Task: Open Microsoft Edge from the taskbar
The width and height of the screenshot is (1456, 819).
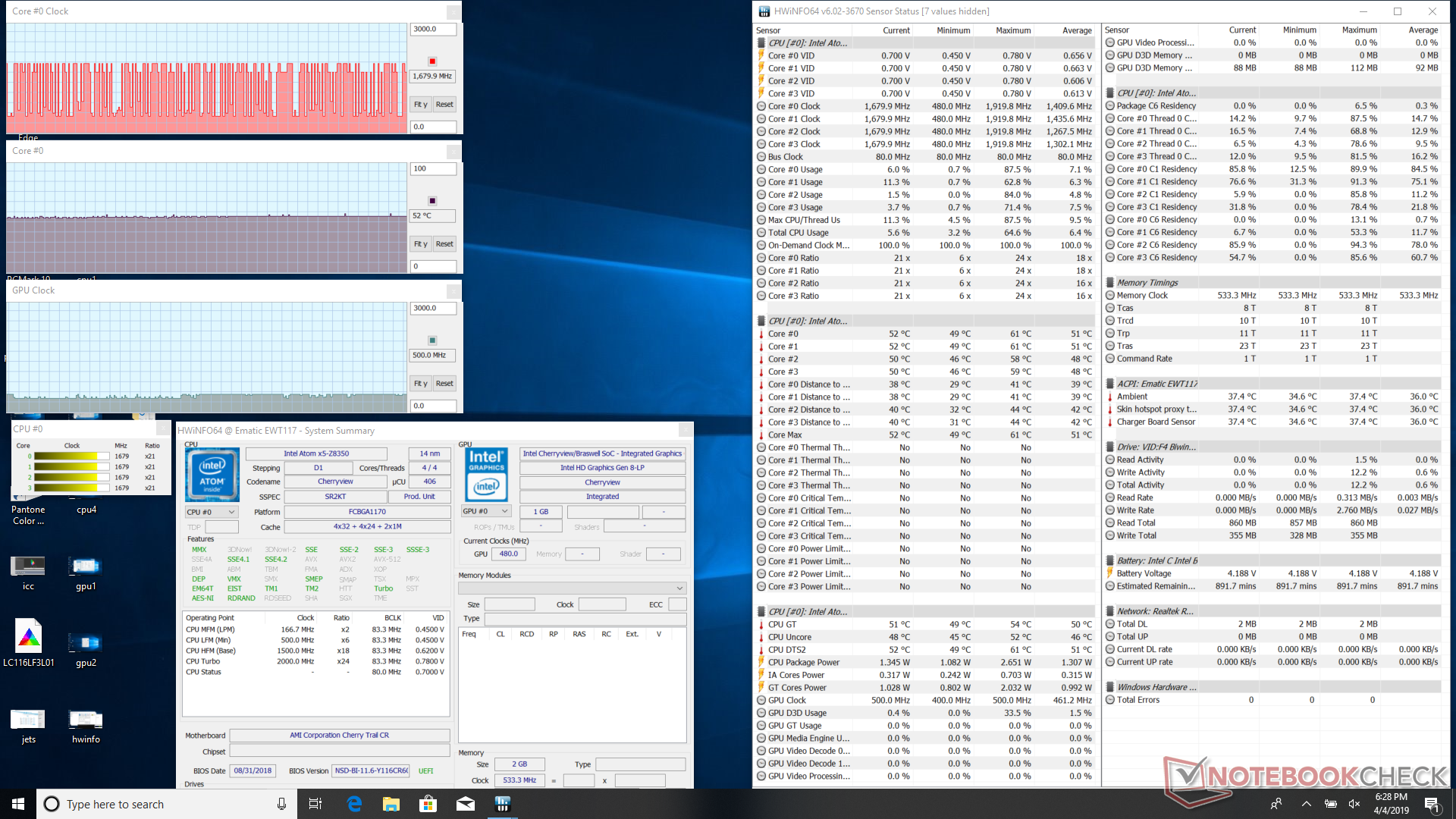Action: click(354, 804)
